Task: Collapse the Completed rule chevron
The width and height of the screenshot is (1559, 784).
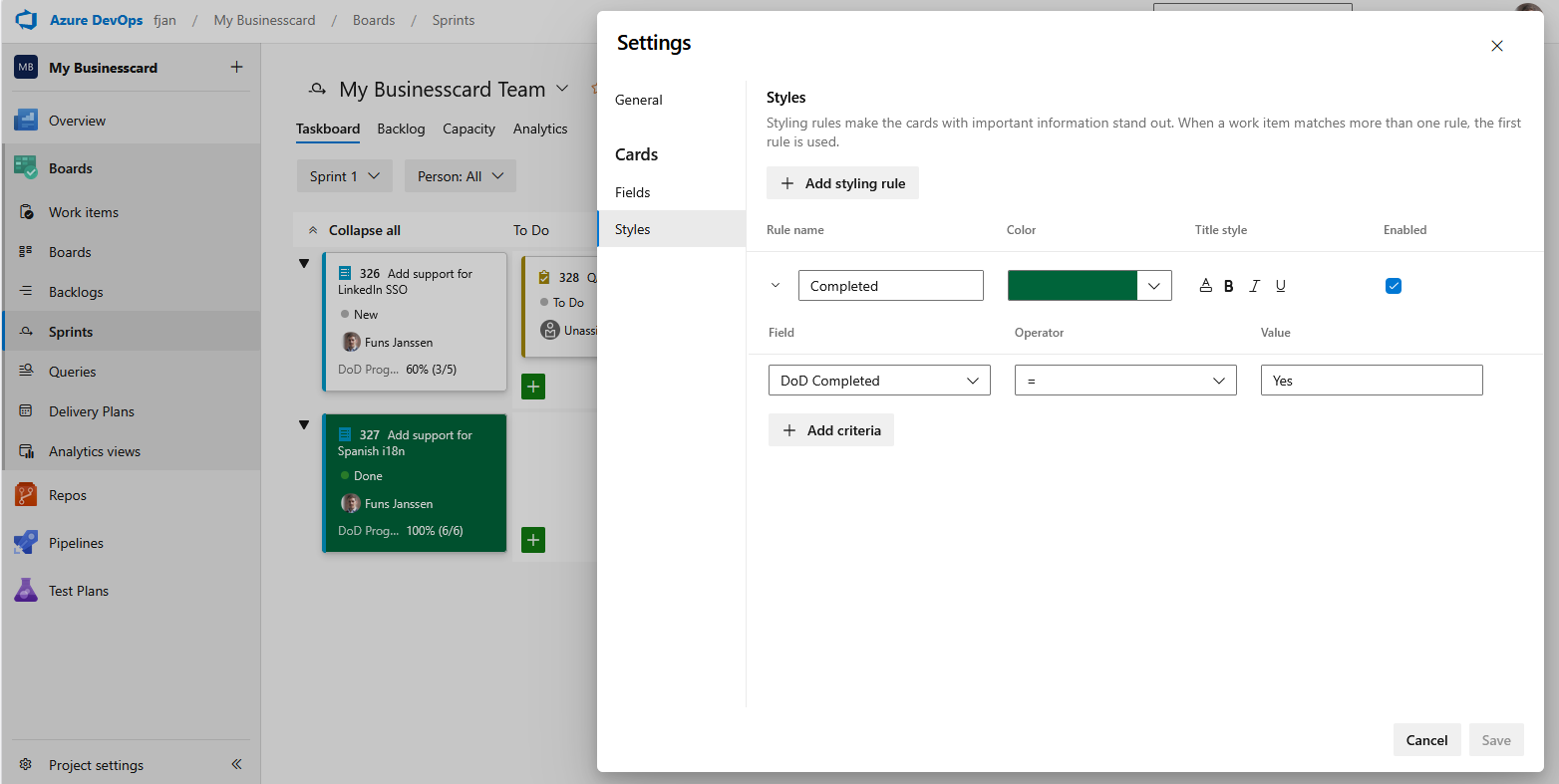Action: click(776, 286)
